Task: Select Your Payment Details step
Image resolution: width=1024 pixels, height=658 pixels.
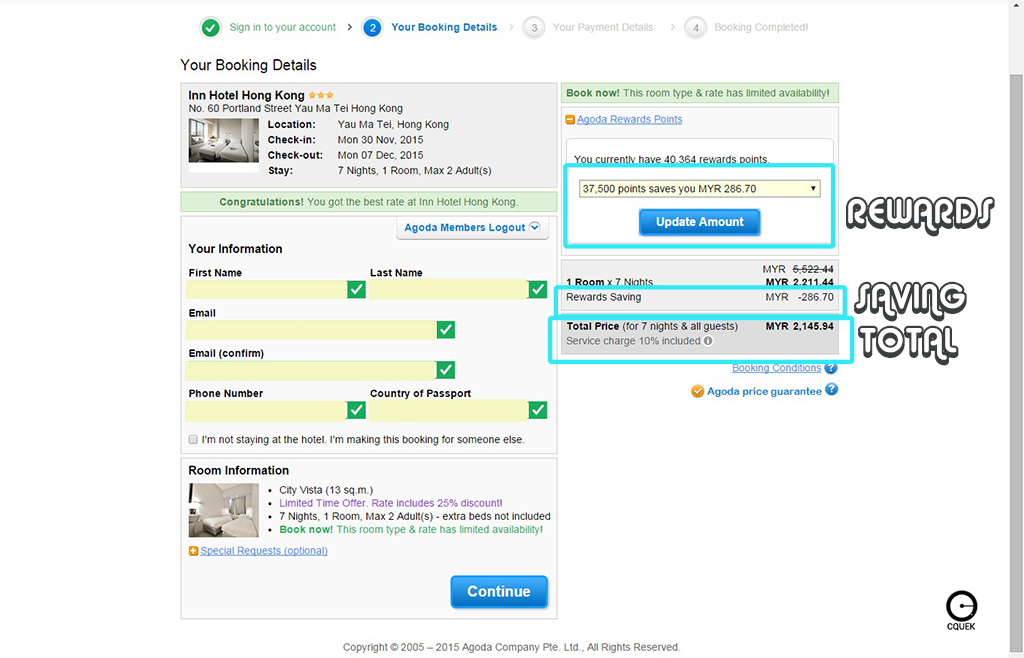Action: pos(603,27)
